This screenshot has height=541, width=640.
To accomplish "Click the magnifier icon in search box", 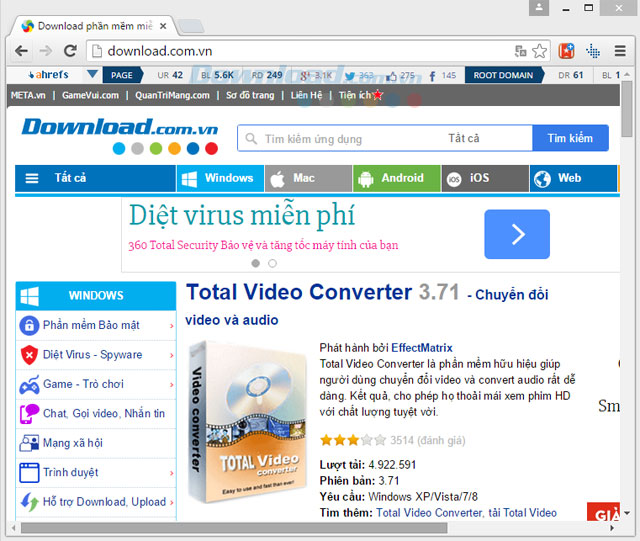I will 251,138.
